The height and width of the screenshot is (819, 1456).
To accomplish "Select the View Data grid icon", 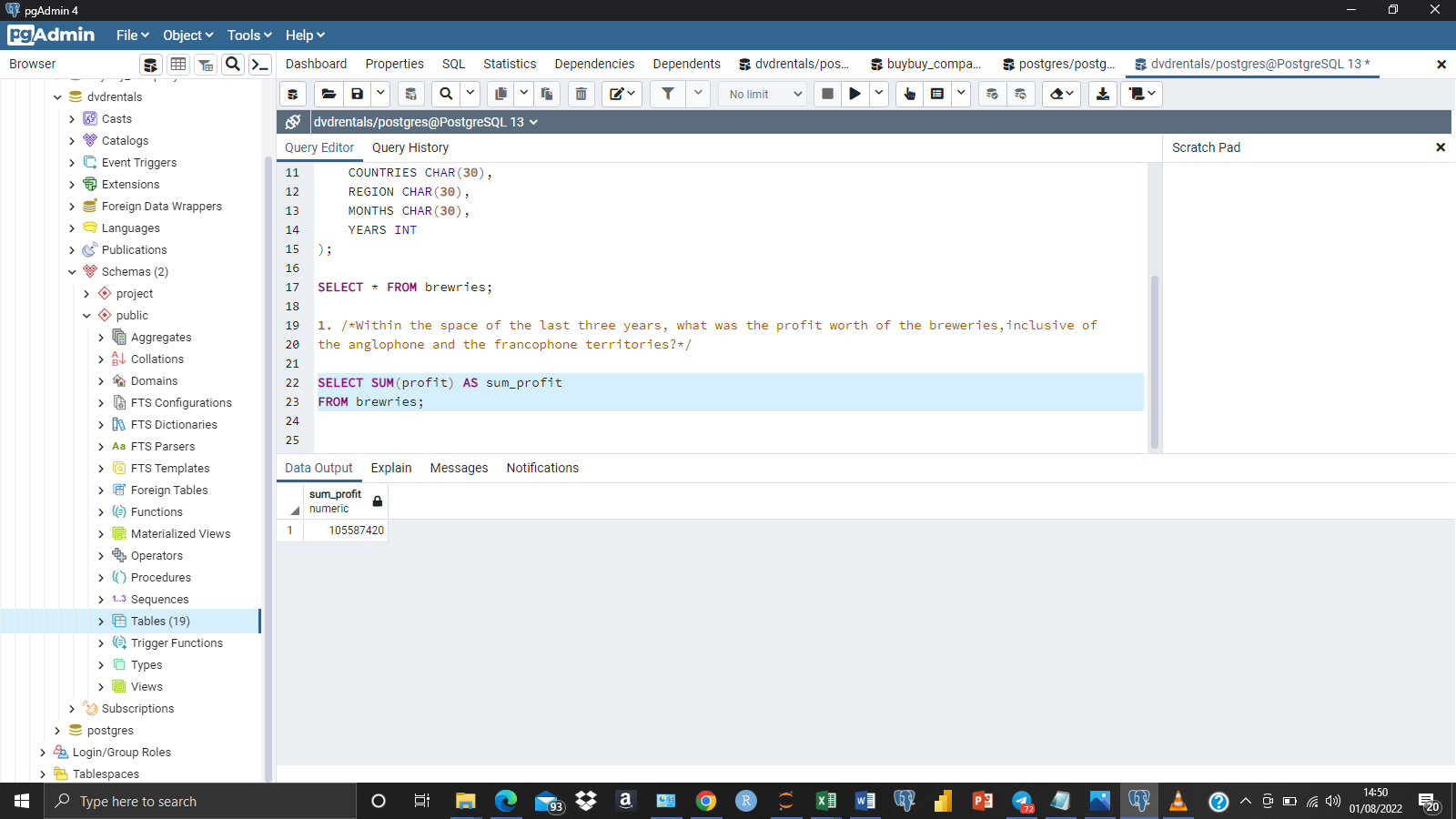I will 178,64.
